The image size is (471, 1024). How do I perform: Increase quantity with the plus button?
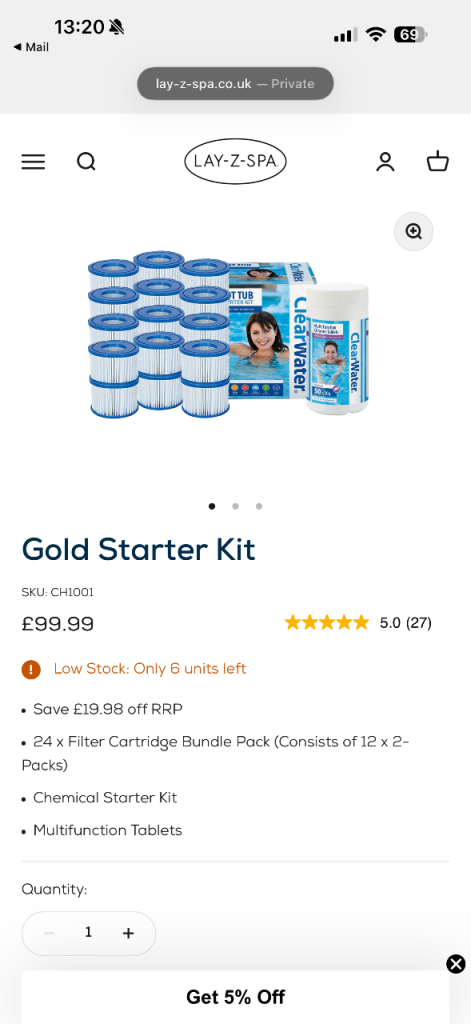click(x=128, y=933)
